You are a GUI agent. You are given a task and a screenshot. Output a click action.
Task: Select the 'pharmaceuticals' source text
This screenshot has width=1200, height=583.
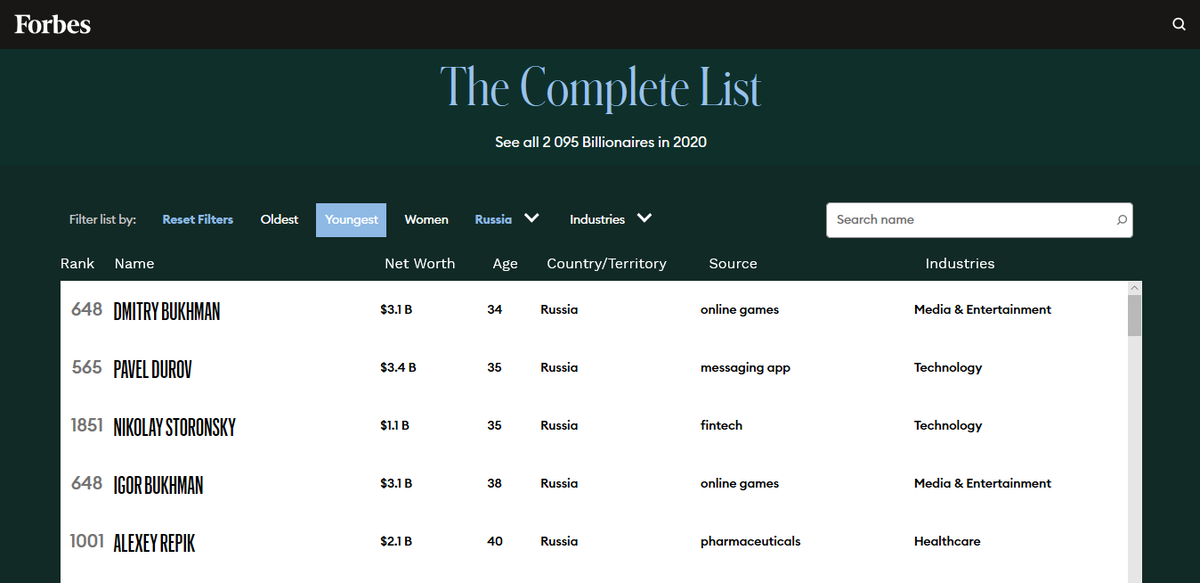tap(750, 542)
